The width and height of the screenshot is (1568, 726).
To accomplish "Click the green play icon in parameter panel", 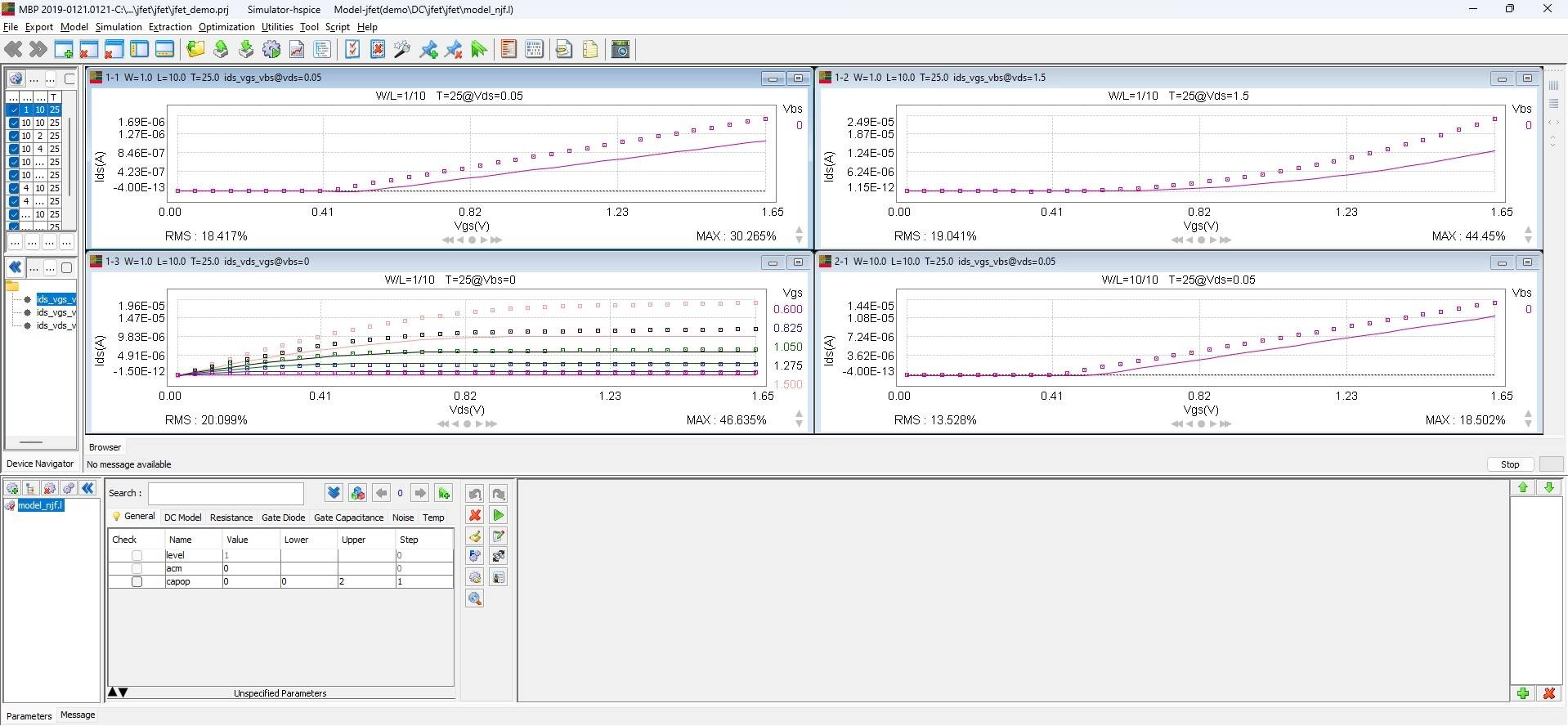I will pyautogui.click(x=498, y=515).
